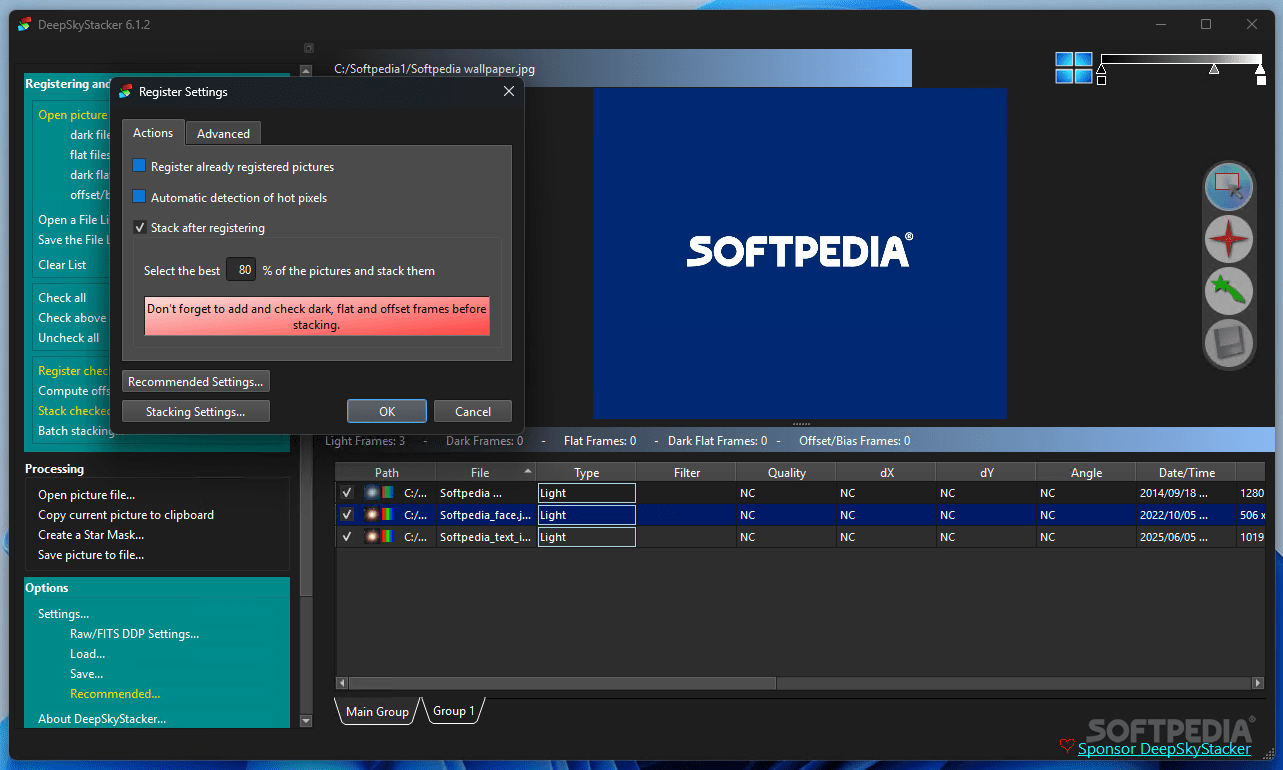This screenshot has height=770, width=1283.
Task: Select the rectangle selection tool in the round toolbar
Action: pyautogui.click(x=1228, y=187)
